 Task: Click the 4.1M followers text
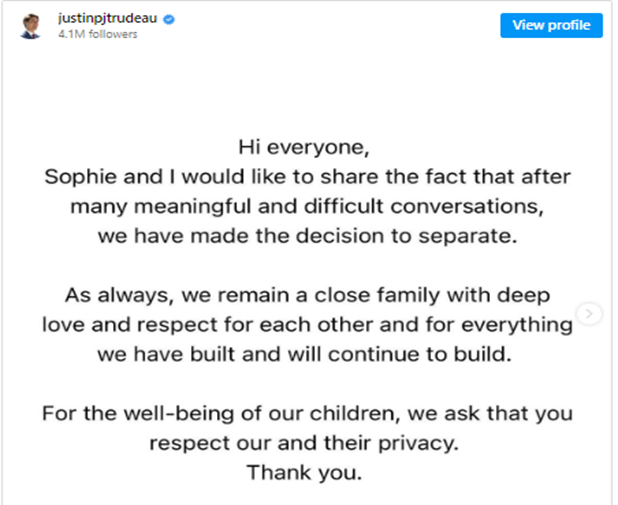click(98, 34)
